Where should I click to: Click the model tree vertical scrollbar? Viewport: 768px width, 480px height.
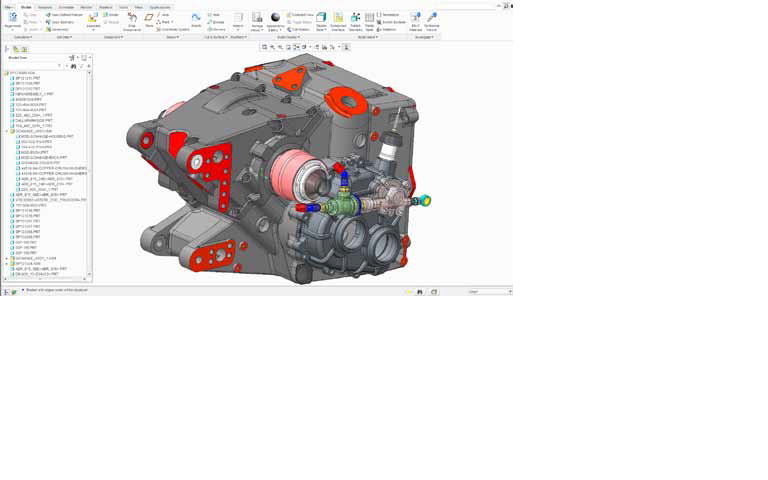89,170
